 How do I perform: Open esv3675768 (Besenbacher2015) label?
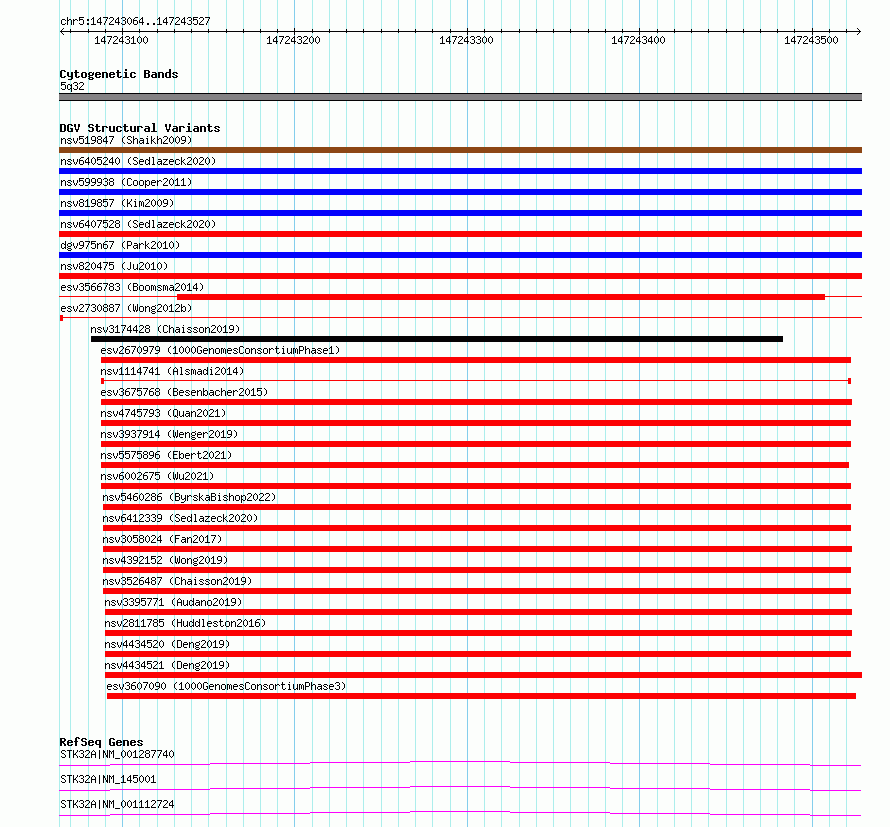coord(184,392)
